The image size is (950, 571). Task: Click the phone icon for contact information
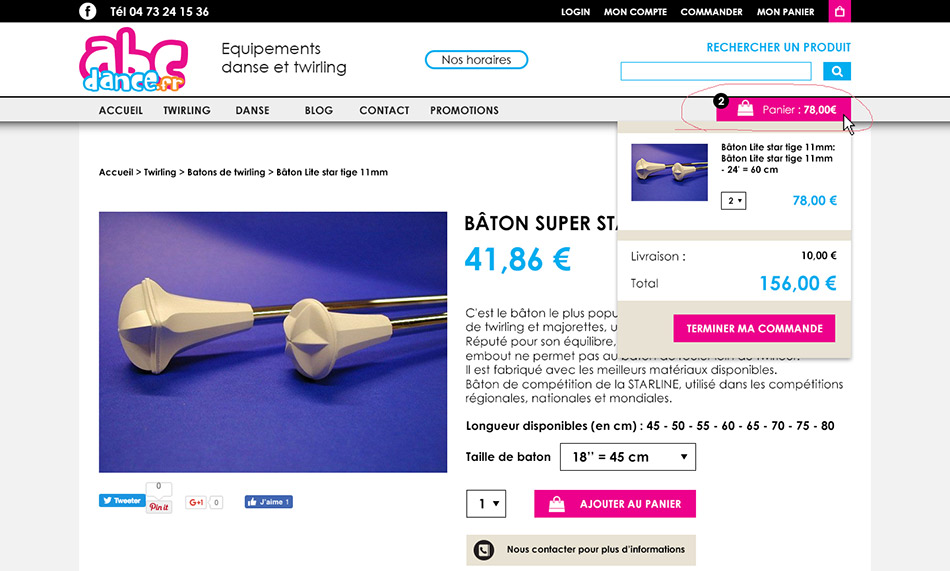click(483, 550)
